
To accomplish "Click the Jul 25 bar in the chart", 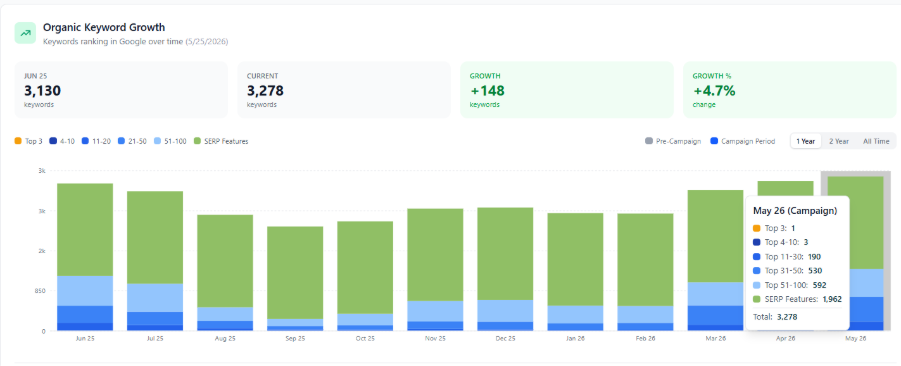I will pos(155,261).
